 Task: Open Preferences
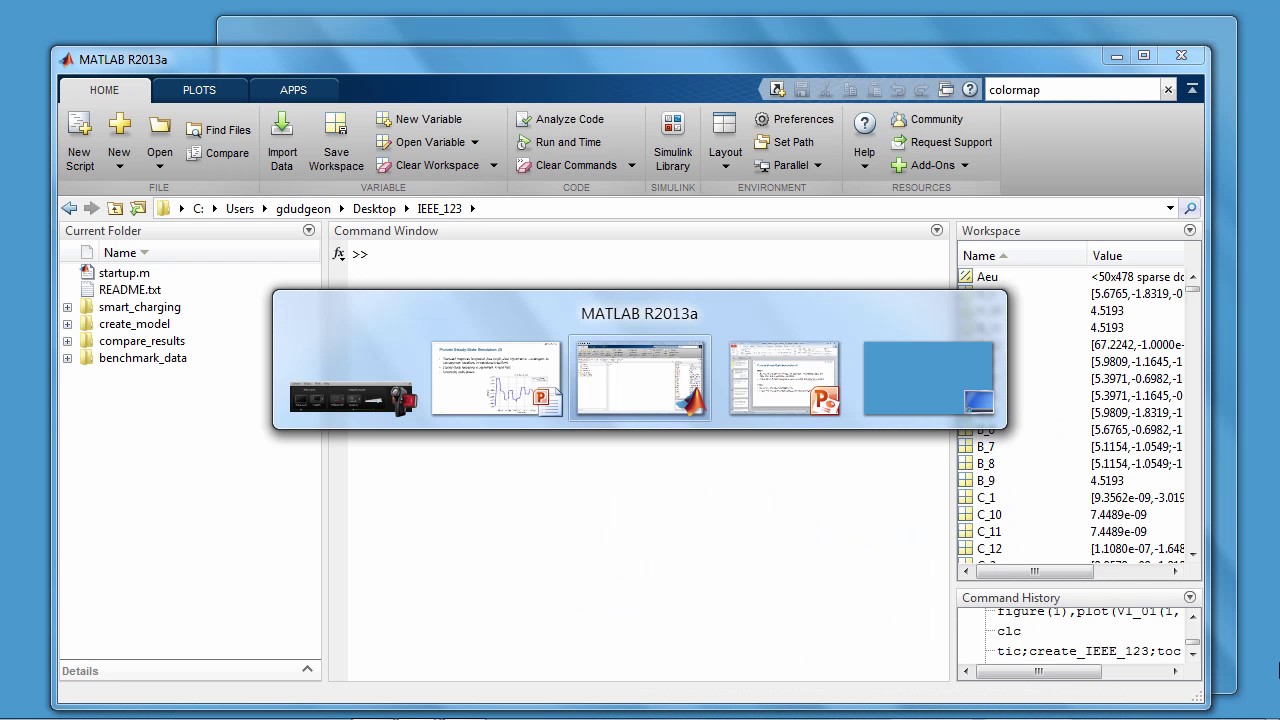point(794,119)
